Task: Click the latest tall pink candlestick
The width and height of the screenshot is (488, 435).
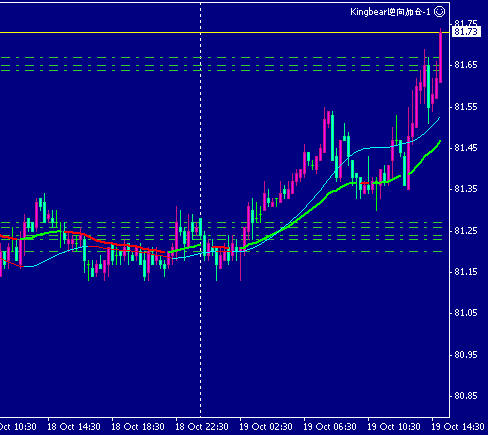Action: [441, 56]
